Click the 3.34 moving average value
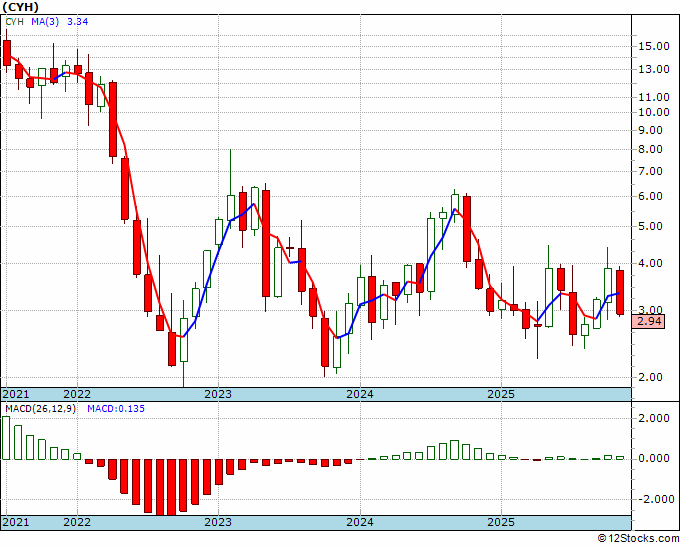Screen dimensions: 680x546 pyautogui.click(x=78, y=21)
